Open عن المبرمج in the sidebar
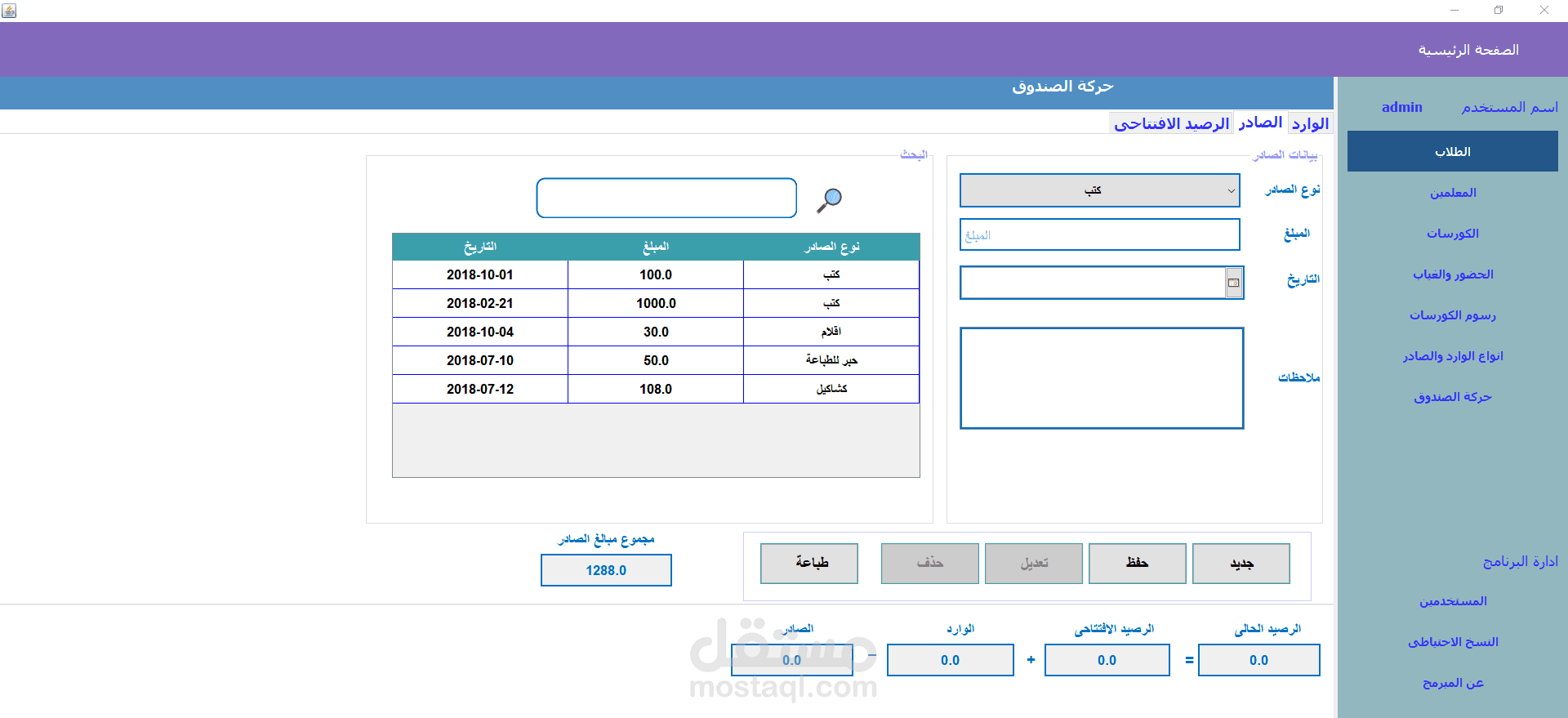Viewport: 1568px width, 718px height. 1452,683
